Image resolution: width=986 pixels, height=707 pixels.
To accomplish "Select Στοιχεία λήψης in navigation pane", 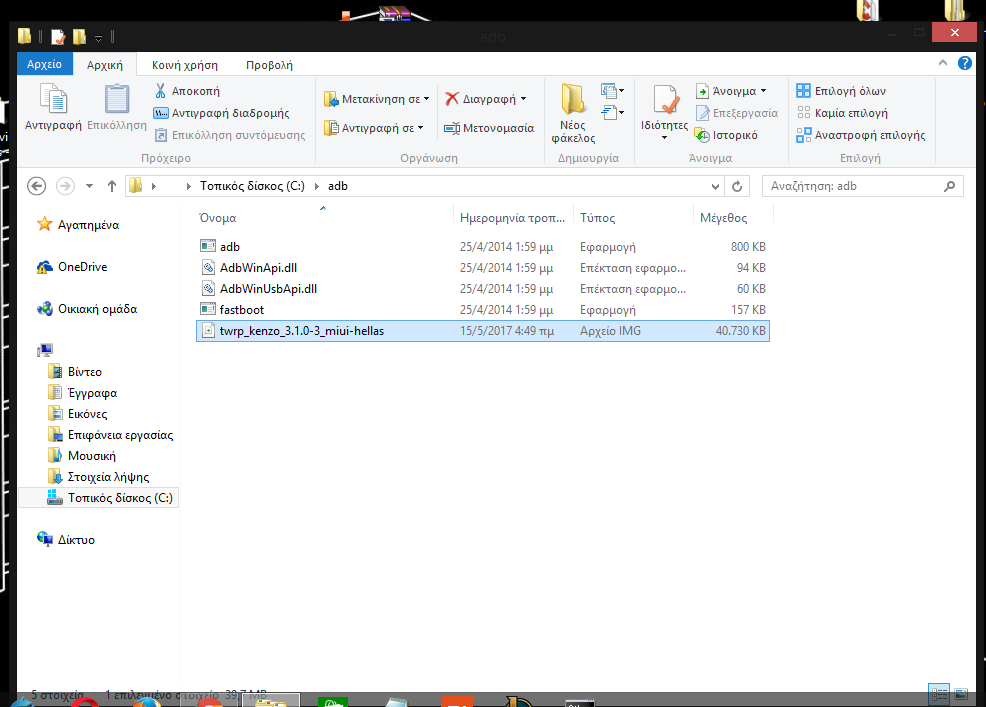I will click(x=108, y=477).
